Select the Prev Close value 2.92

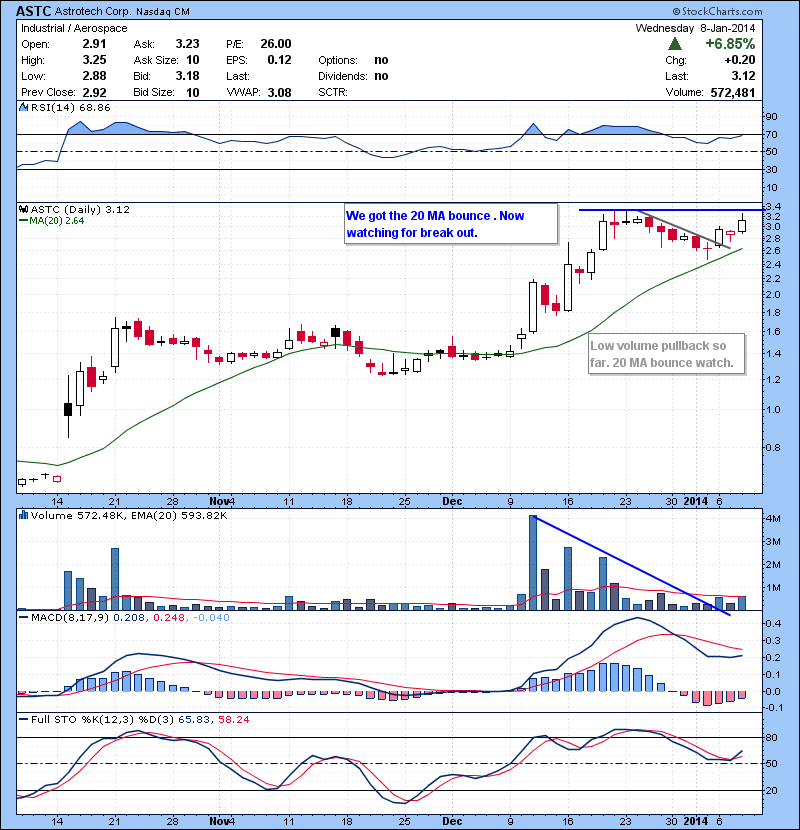tap(94, 92)
